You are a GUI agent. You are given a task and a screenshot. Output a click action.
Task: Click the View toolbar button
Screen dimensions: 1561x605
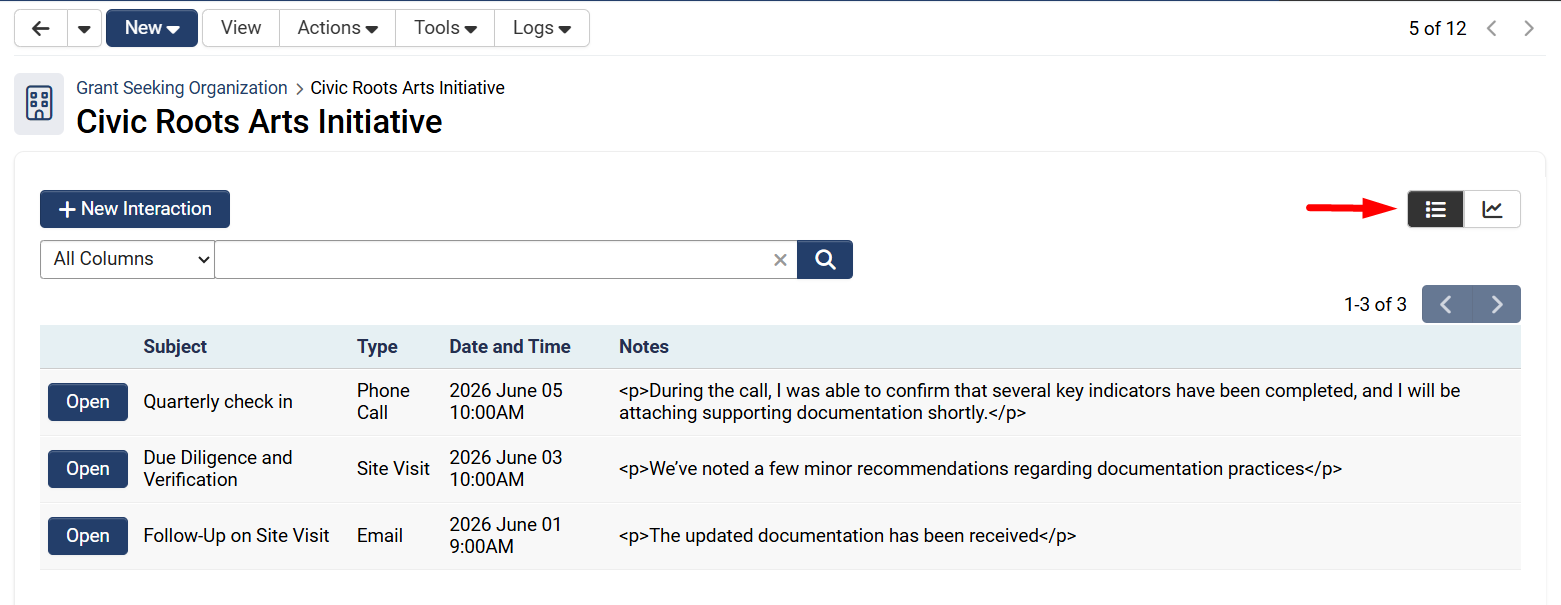click(241, 28)
